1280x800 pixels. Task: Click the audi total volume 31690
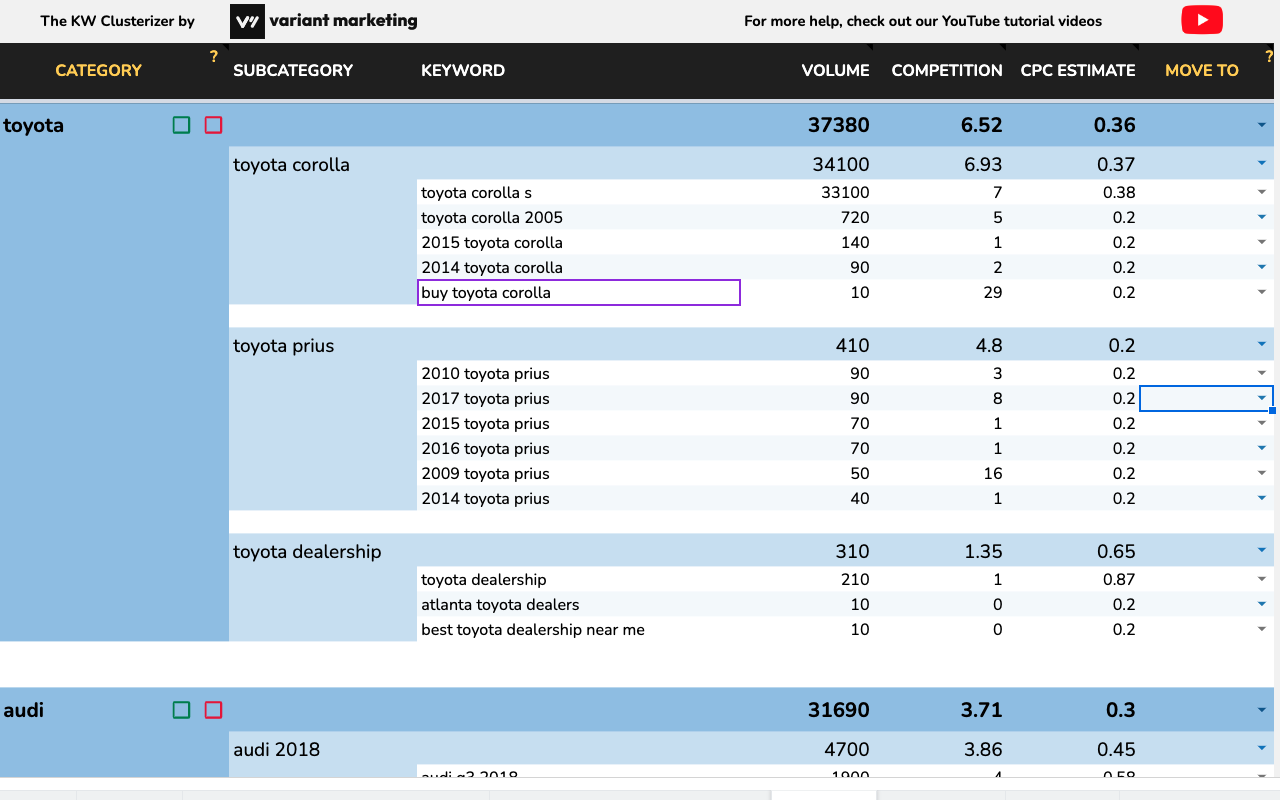point(839,710)
